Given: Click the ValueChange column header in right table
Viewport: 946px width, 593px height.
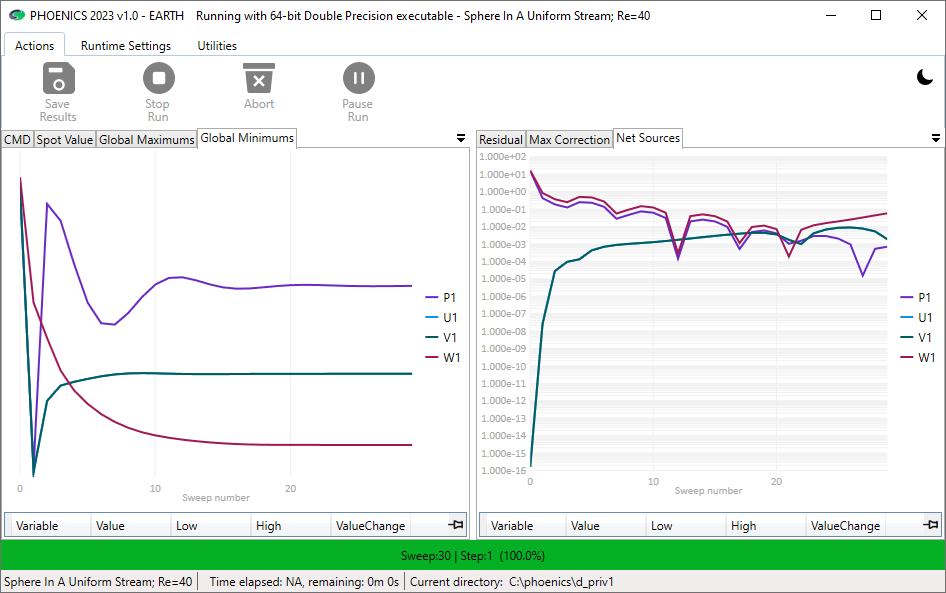Looking at the screenshot, I should pyautogui.click(x=845, y=525).
